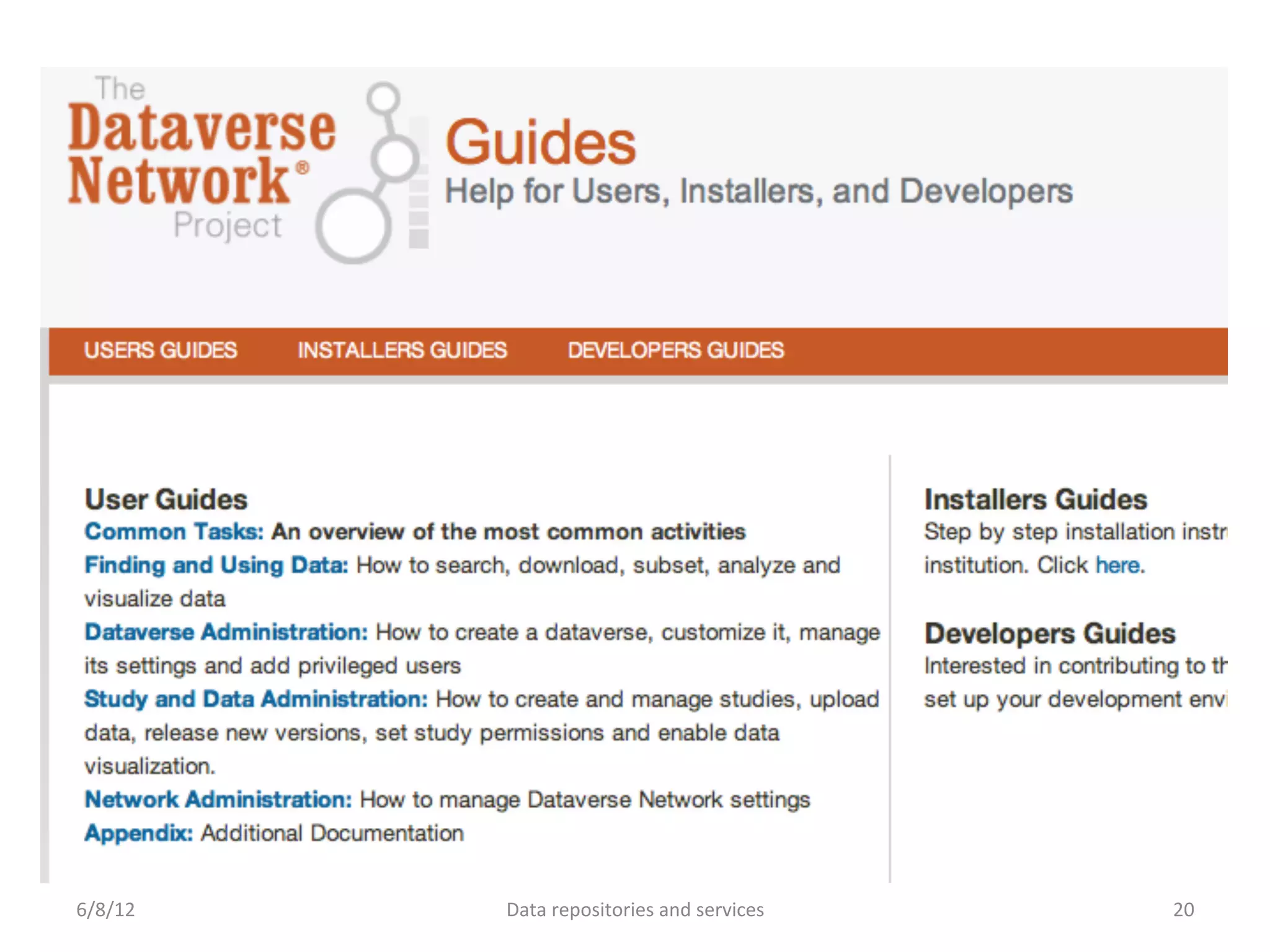Open the Appendix link
The image size is (1270, 952).
(x=139, y=833)
